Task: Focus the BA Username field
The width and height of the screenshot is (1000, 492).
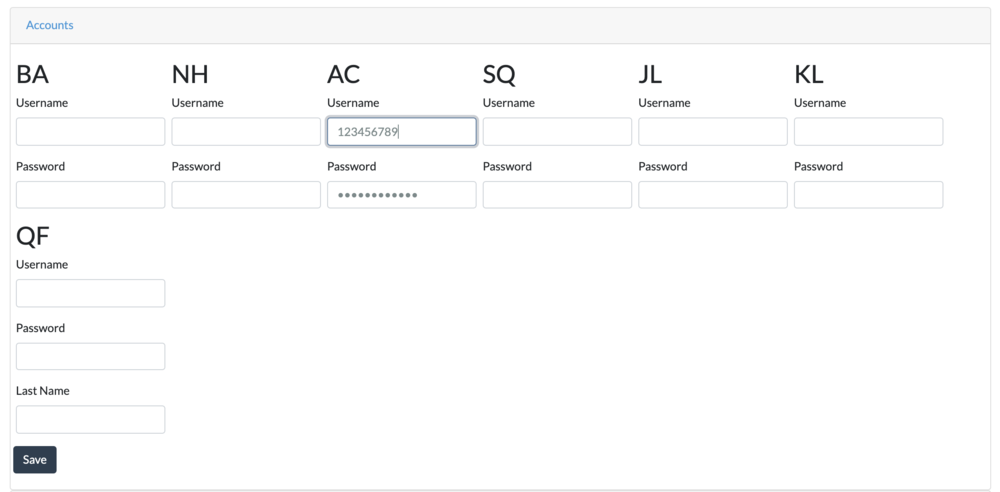Action: pyautogui.click(x=90, y=132)
